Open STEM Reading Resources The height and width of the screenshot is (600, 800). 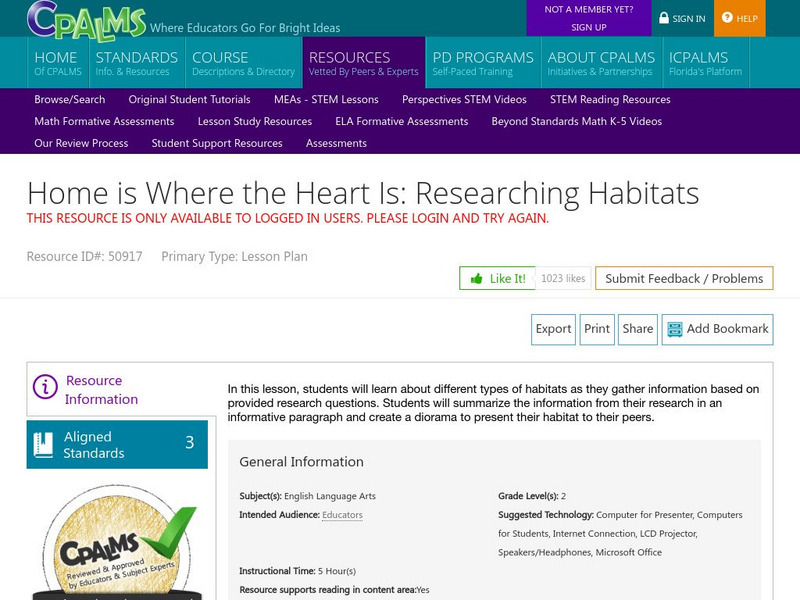tap(610, 99)
